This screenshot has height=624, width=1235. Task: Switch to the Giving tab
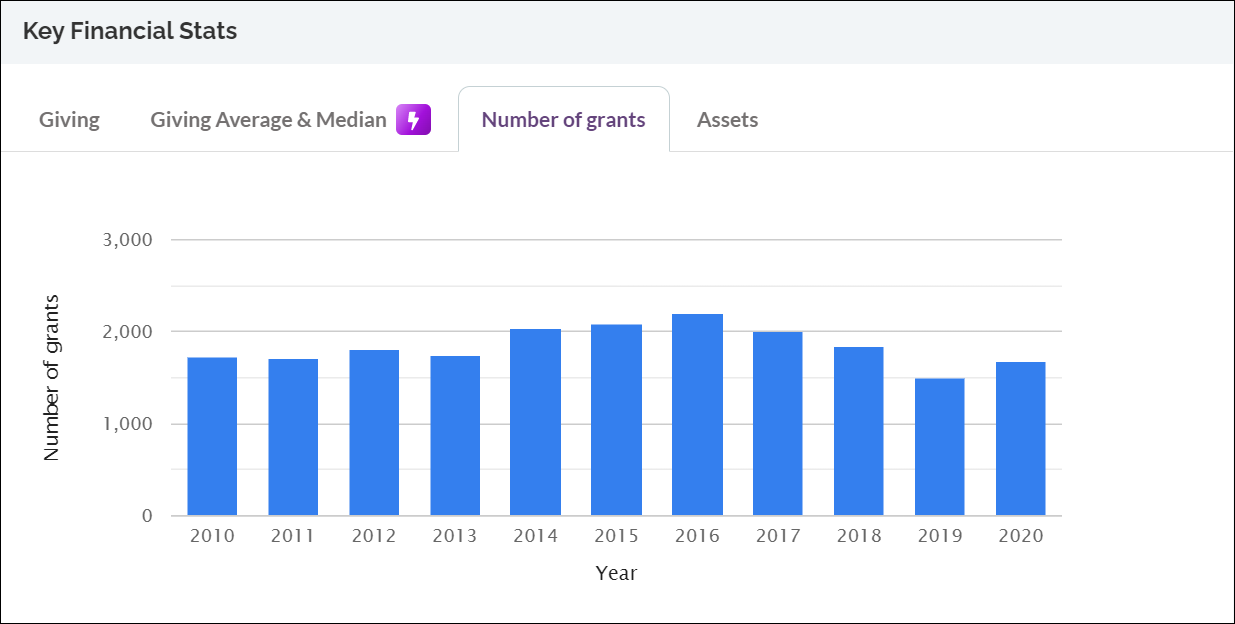(x=68, y=119)
